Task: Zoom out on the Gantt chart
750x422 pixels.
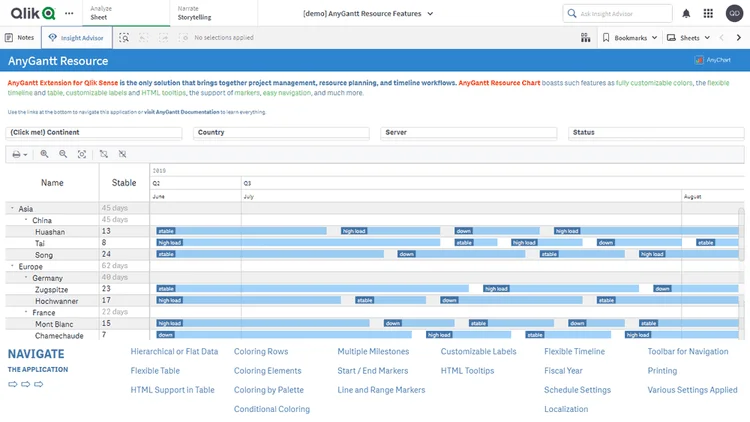Action: coord(63,154)
